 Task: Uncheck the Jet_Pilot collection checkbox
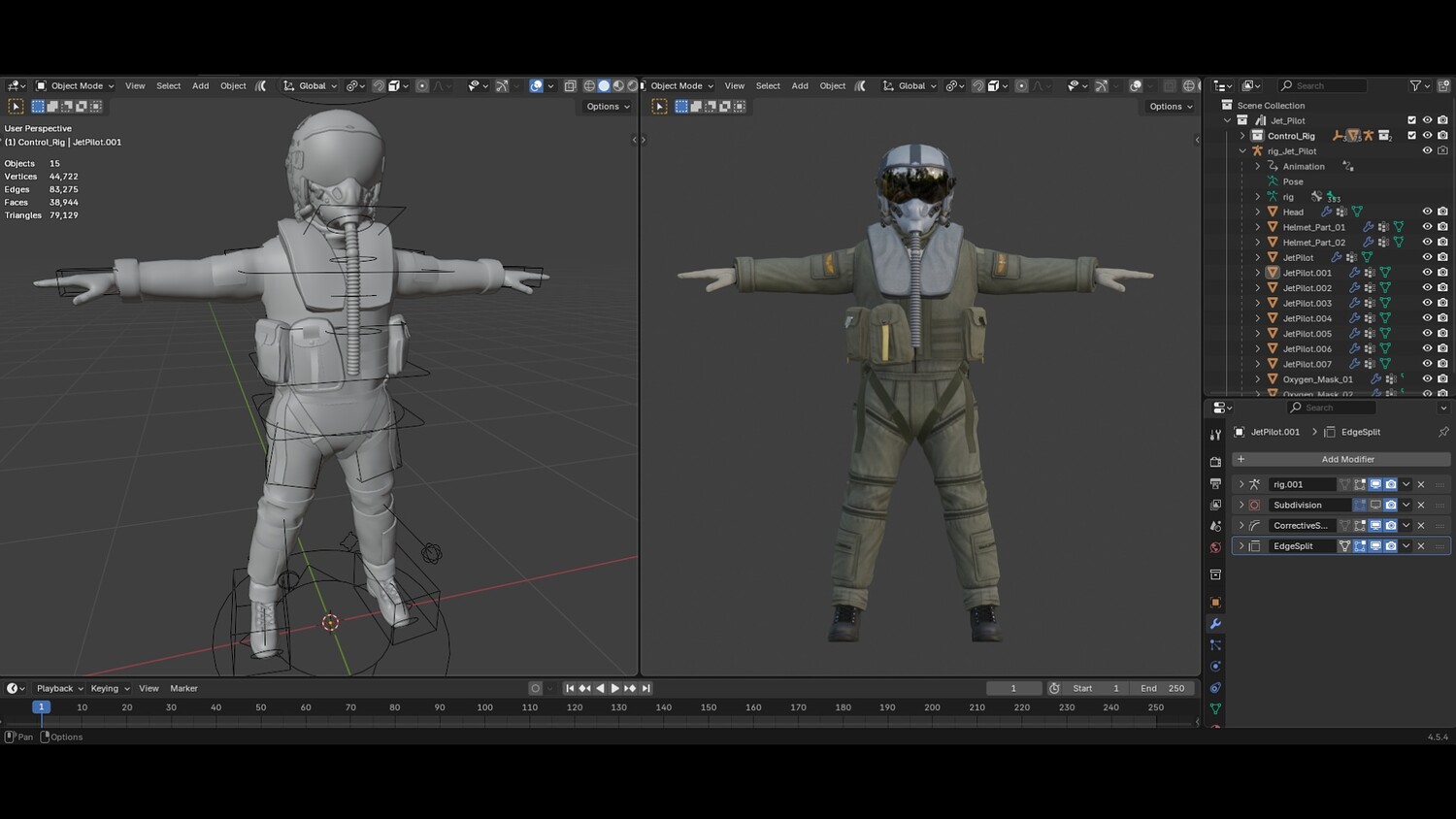[x=1411, y=120]
